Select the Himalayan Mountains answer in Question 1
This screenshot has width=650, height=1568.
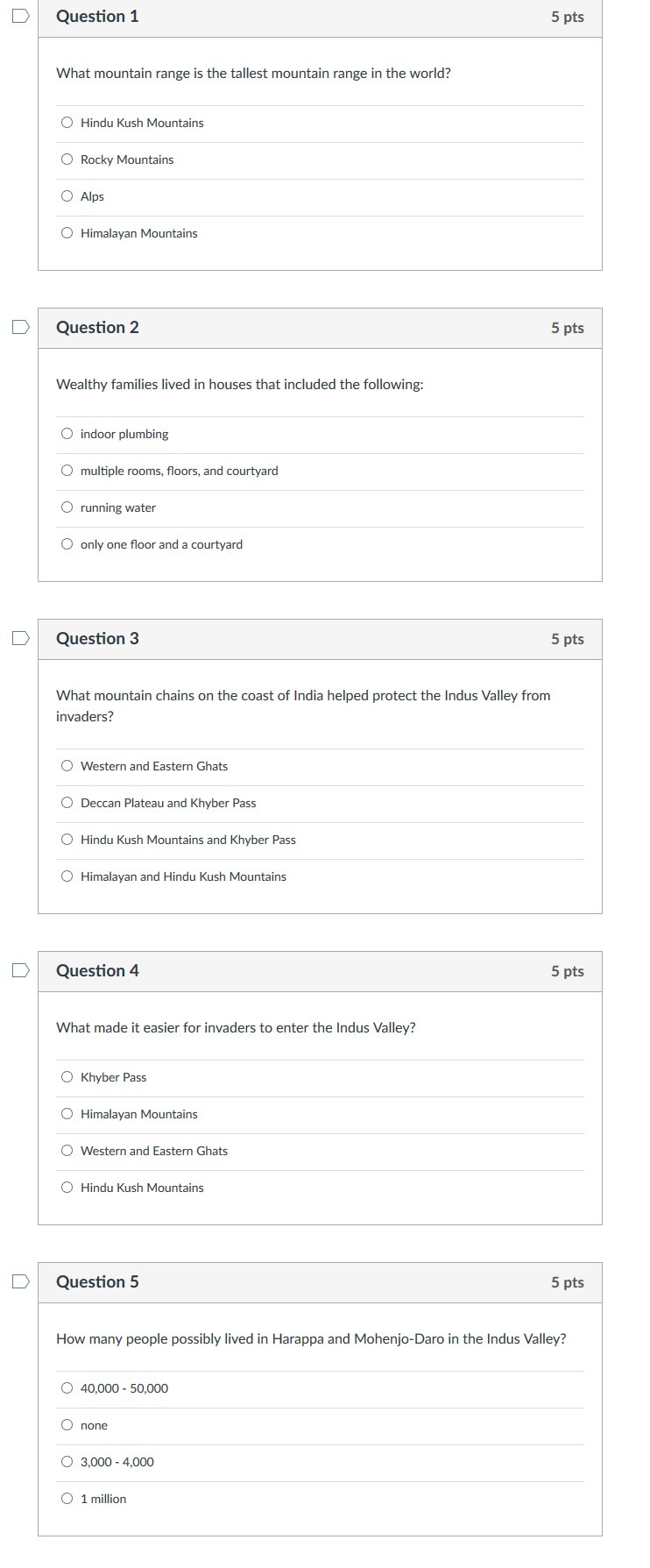pyautogui.click(x=67, y=233)
